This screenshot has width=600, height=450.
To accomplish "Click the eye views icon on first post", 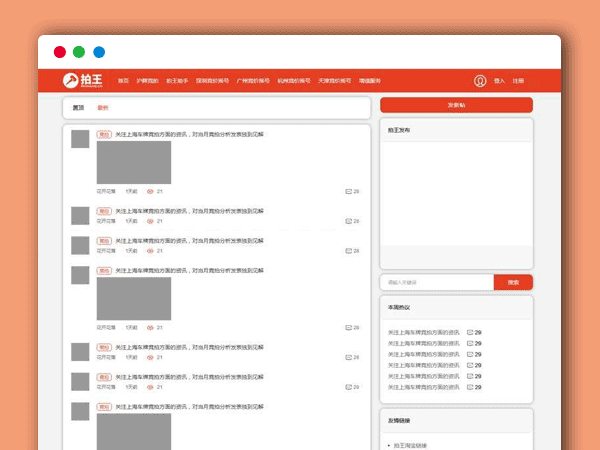I will click(150, 191).
